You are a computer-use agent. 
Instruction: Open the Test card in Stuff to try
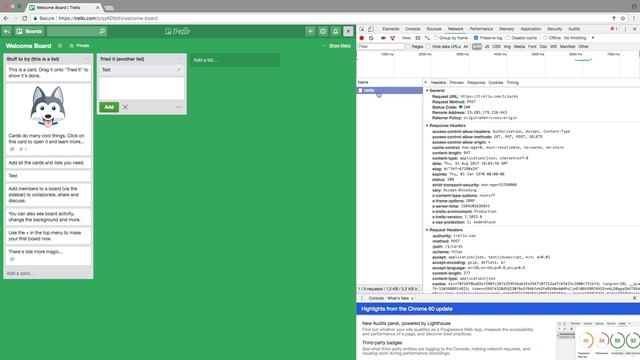48,176
